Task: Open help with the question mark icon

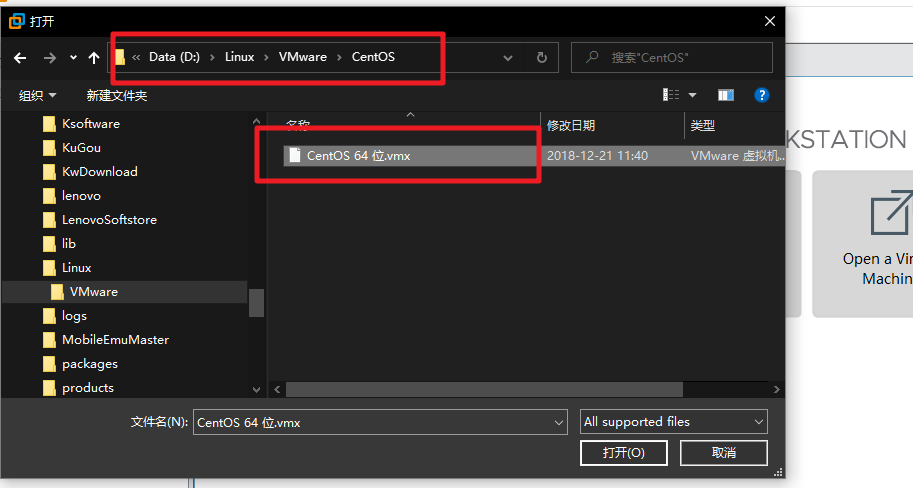Action: pyautogui.click(x=762, y=95)
